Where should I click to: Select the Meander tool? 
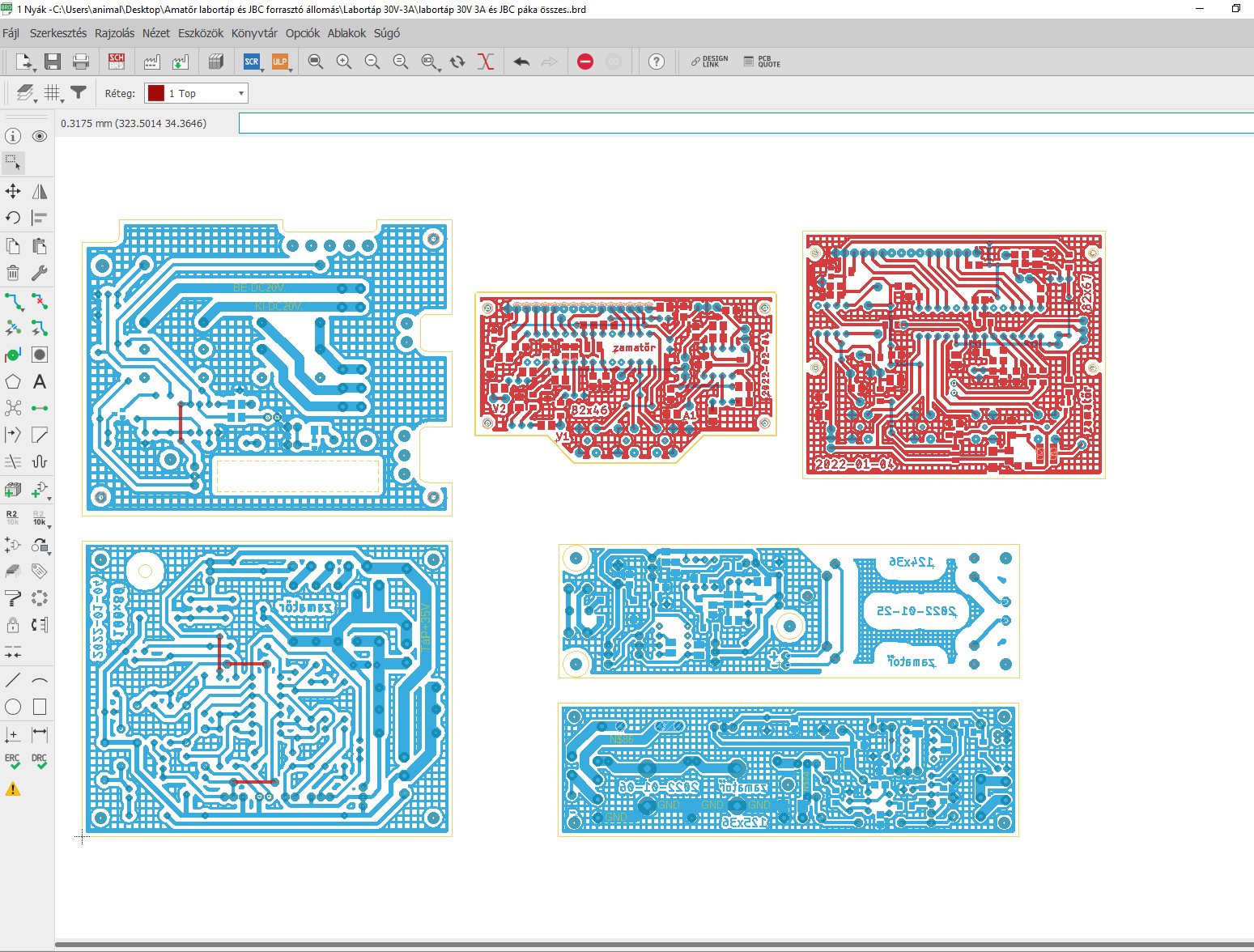pos(40,461)
